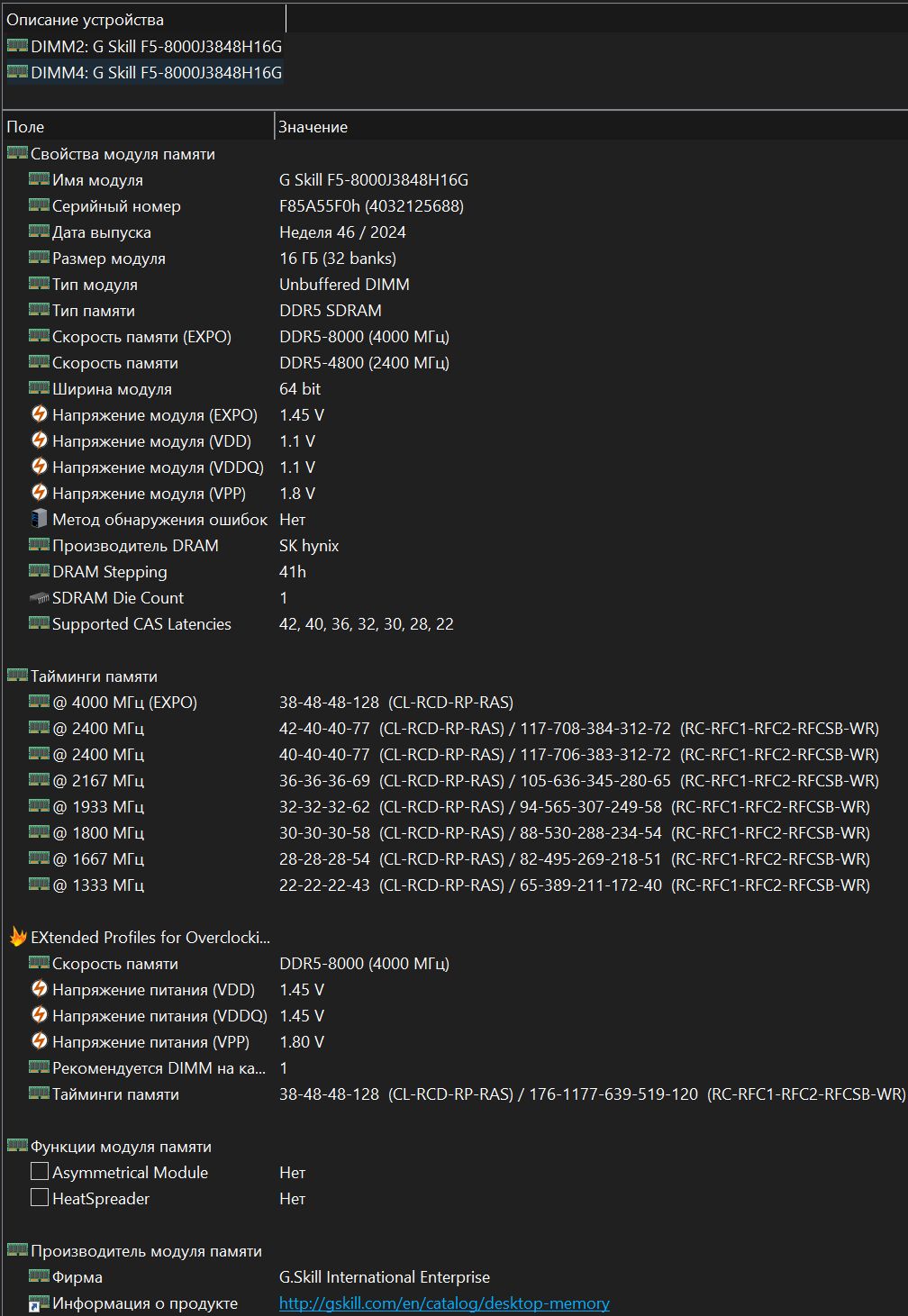Select the Тип памяти row
908x1316 pixels.
454,311
